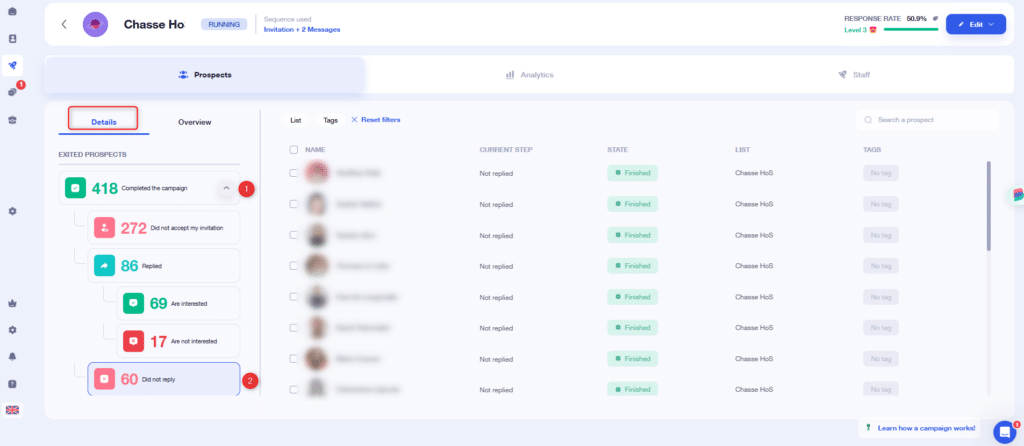Viewport: 1024px width, 446px height.
Task: Open the settings cog above the bell icon
Action: pyautogui.click(x=12, y=330)
